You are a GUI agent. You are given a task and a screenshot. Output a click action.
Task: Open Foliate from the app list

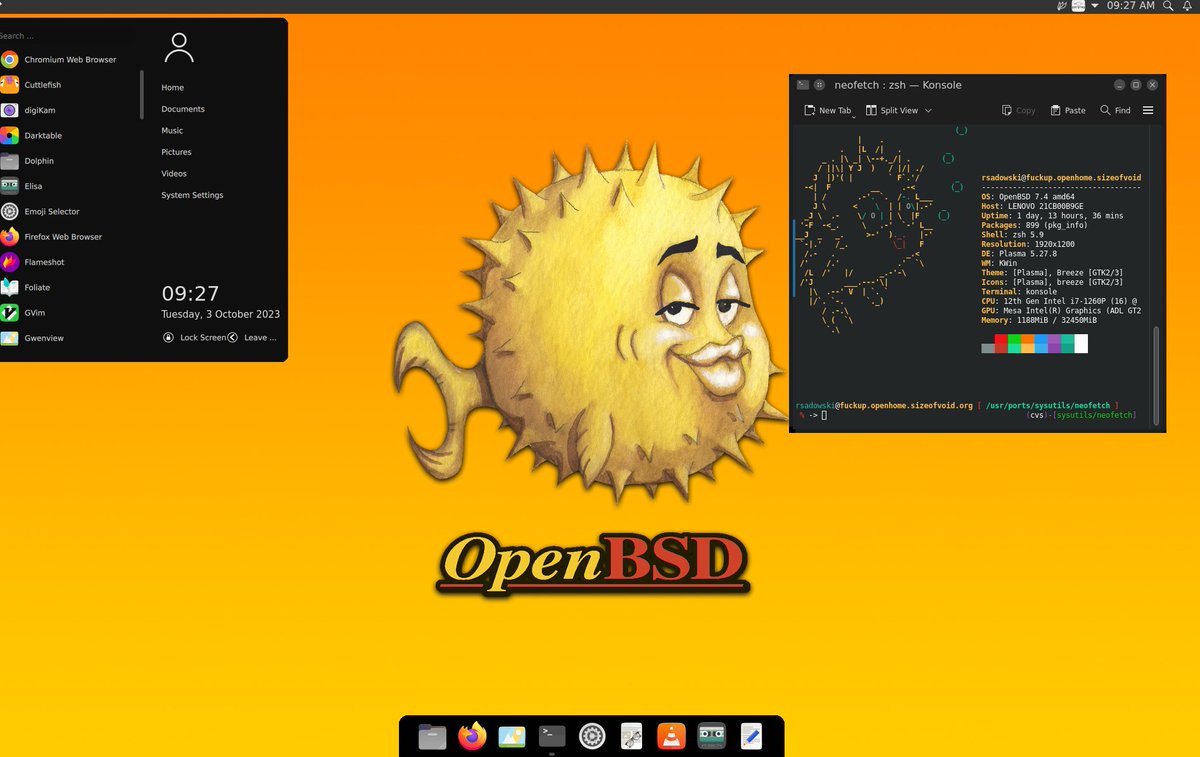68,288
